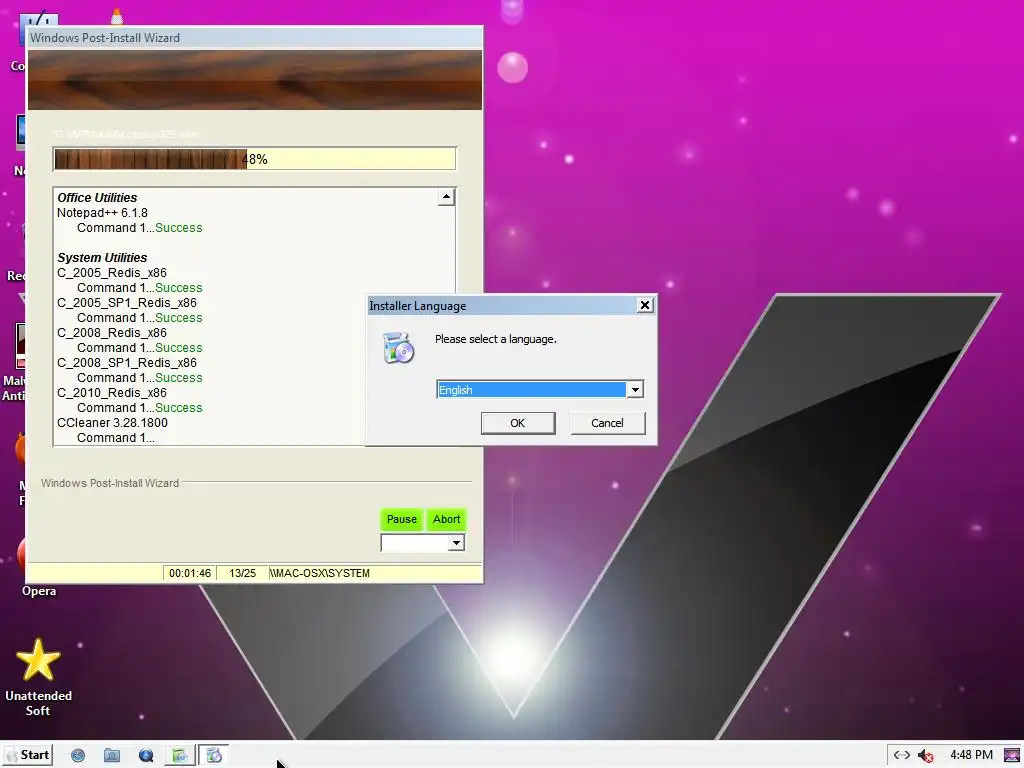1024x768 pixels.
Task: Click the Windows Post-Install Wizard title bar
Action: coord(255,37)
